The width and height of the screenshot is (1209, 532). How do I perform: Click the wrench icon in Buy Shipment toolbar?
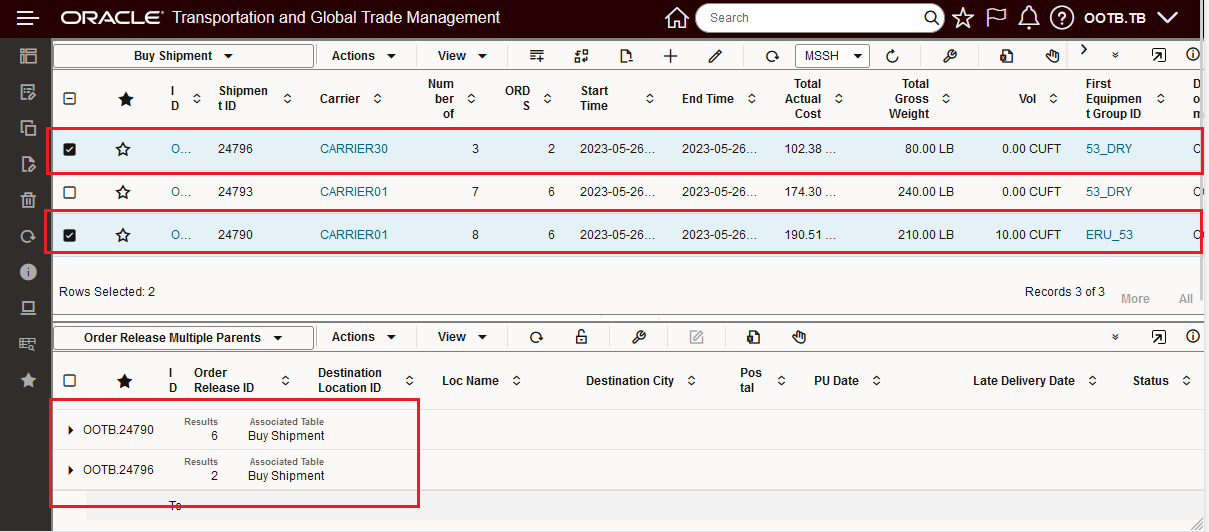click(x=950, y=56)
